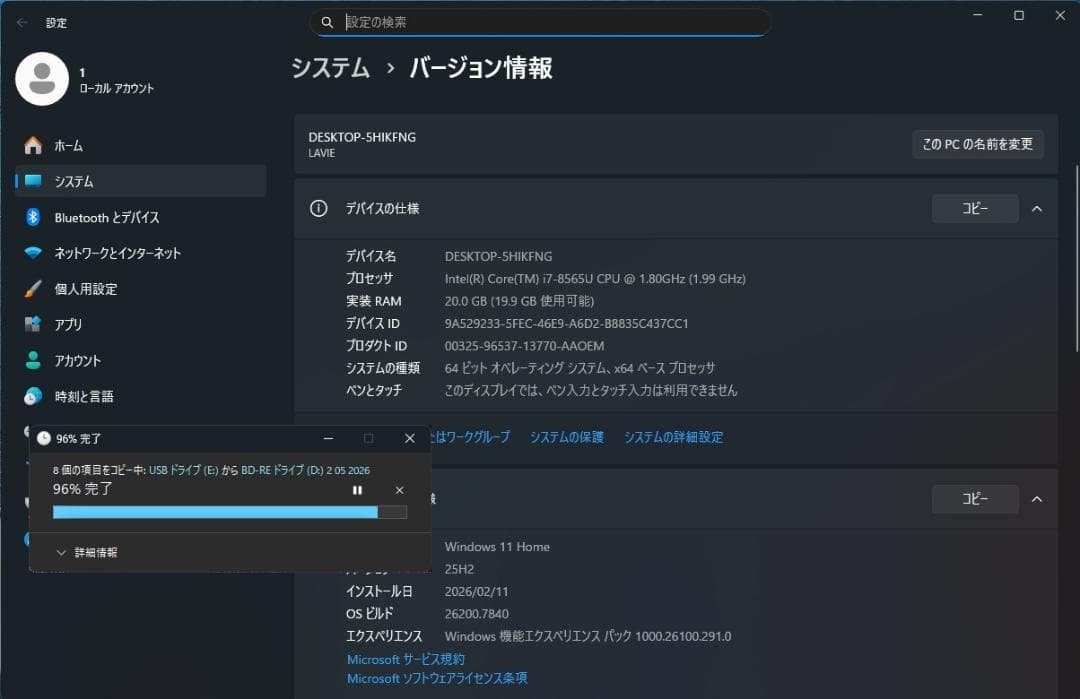This screenshot has height=699, width=1080.
Task: Click USB ドライブ (E:) source link
Action: click(x=183, y=470)
